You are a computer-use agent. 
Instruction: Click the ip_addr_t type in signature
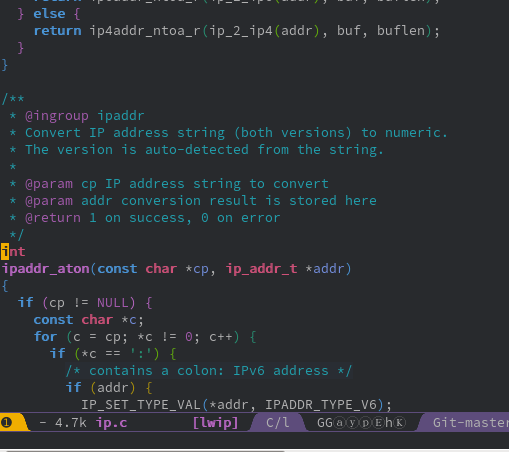tap(261, 269)
